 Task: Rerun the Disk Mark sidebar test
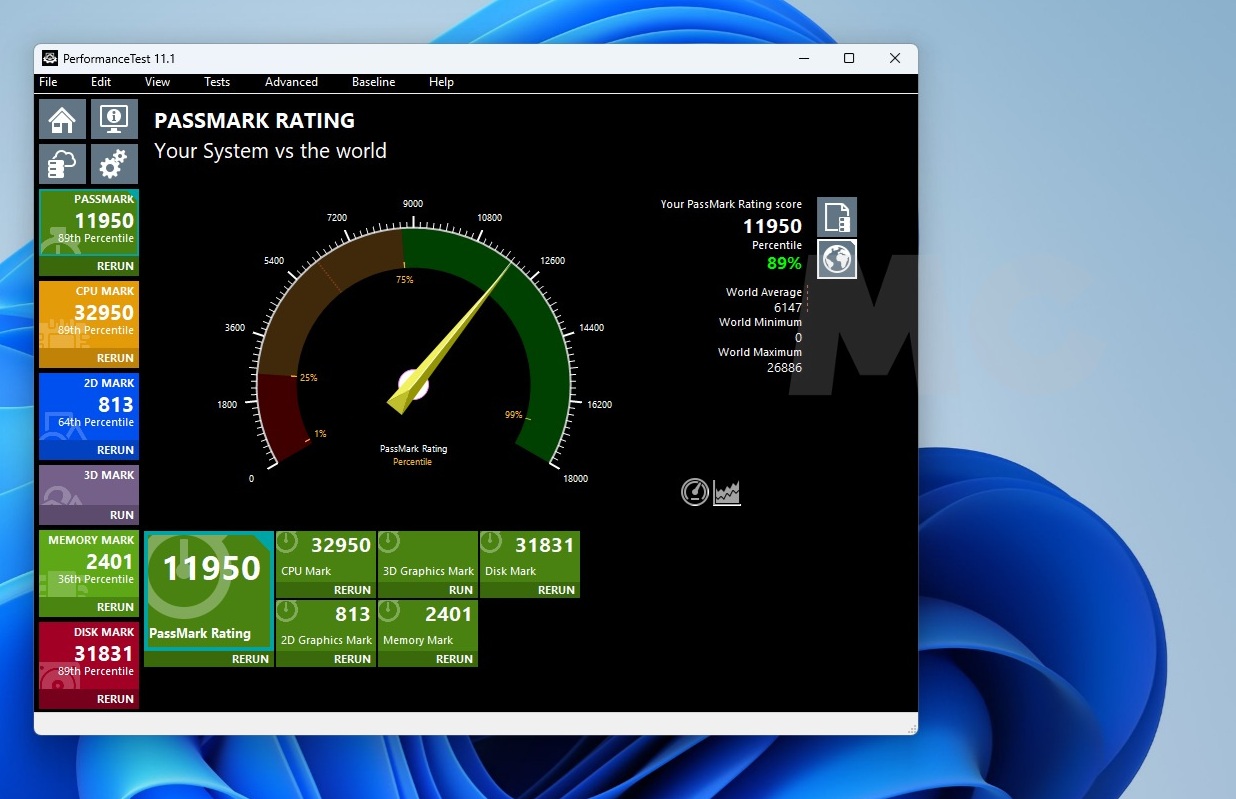[x=115, y=699]
